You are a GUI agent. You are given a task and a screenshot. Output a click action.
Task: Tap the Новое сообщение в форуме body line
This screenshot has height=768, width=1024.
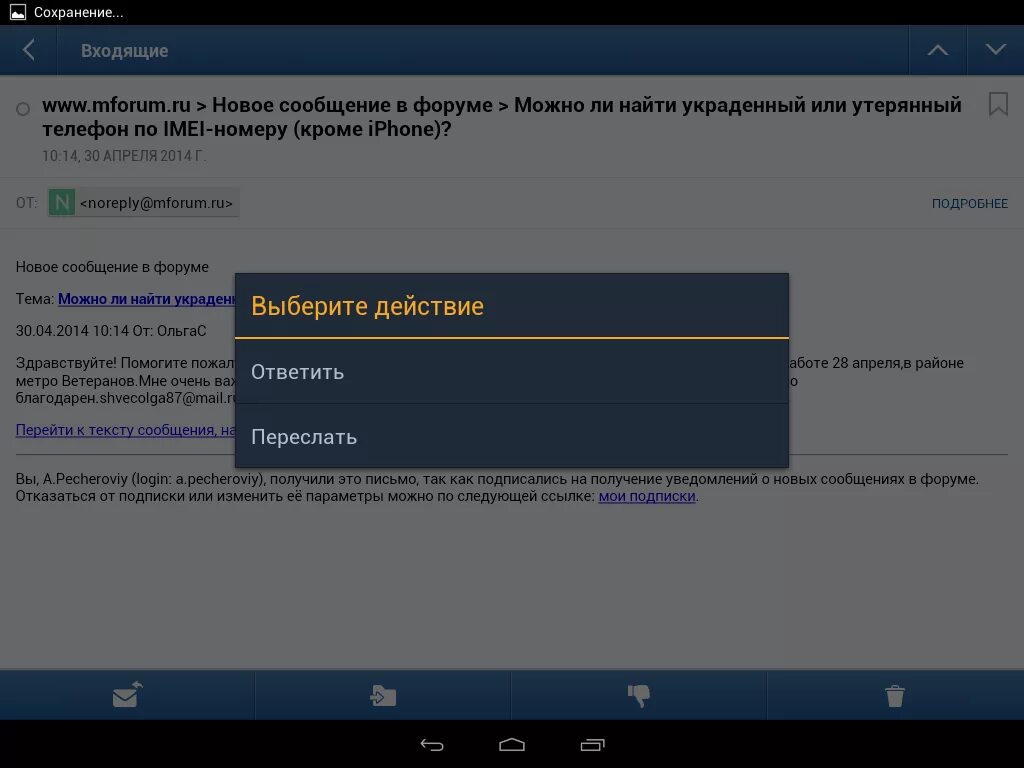point(112,267)
